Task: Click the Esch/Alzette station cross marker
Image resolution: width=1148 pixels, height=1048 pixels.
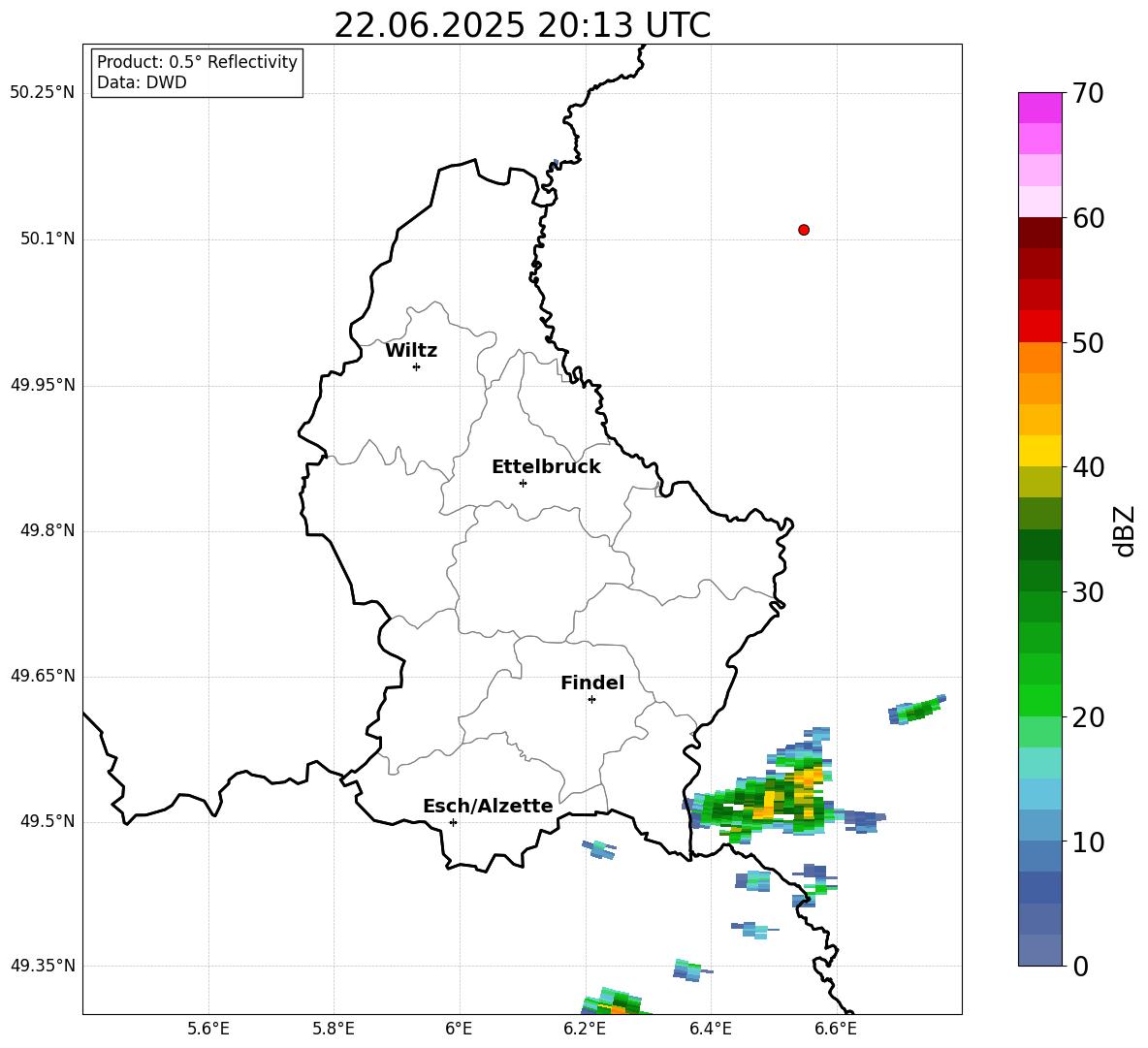Action: pyautogui.click(x=453, y=822)
